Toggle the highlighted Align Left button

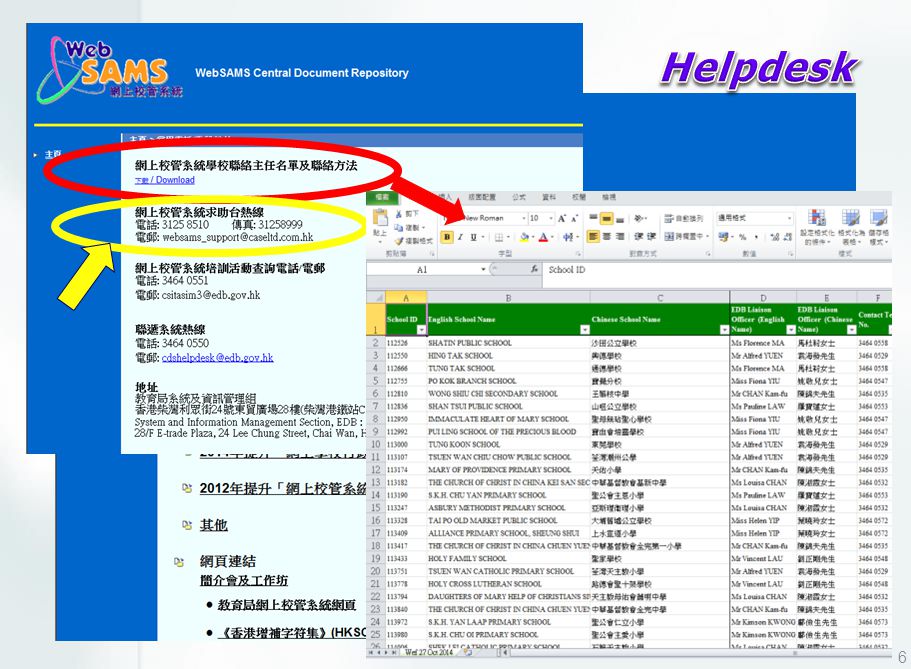click(x=593, y=237)
